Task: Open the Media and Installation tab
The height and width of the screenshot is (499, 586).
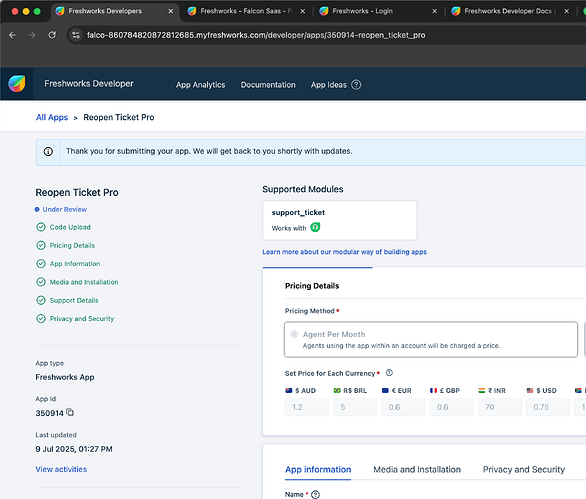Action: click(417, 469)
